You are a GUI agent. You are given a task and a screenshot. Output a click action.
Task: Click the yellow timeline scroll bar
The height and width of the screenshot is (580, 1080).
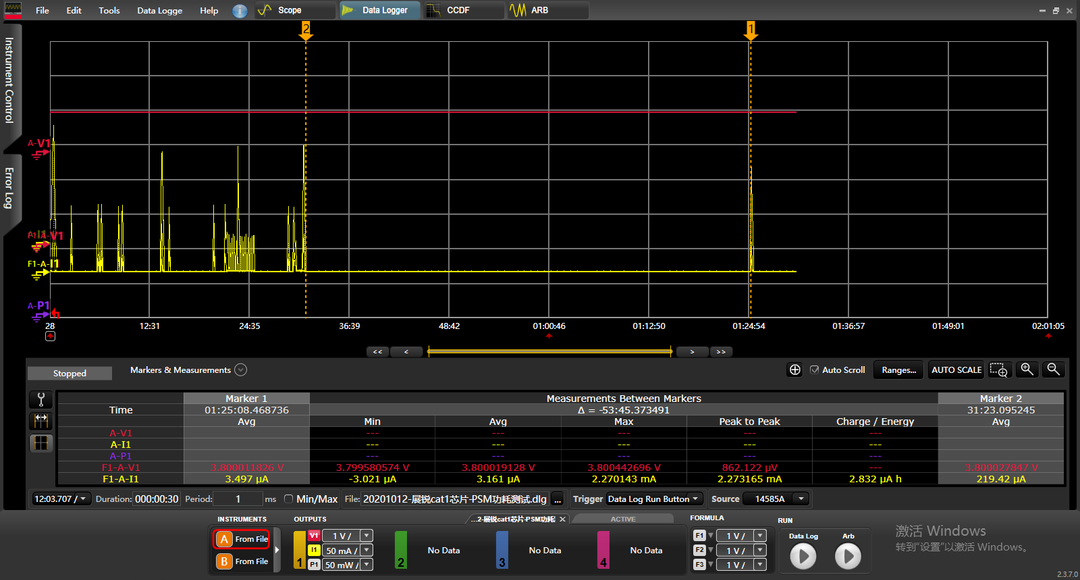[x=549, y=352]
